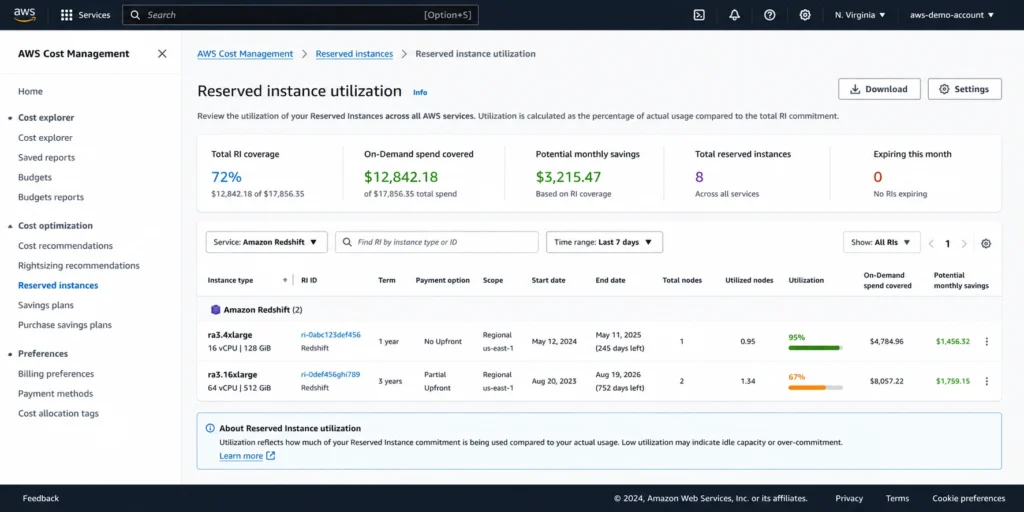
Task: Follow Reserved instances breadcrumb link
Action: click(x=354, y=54)
